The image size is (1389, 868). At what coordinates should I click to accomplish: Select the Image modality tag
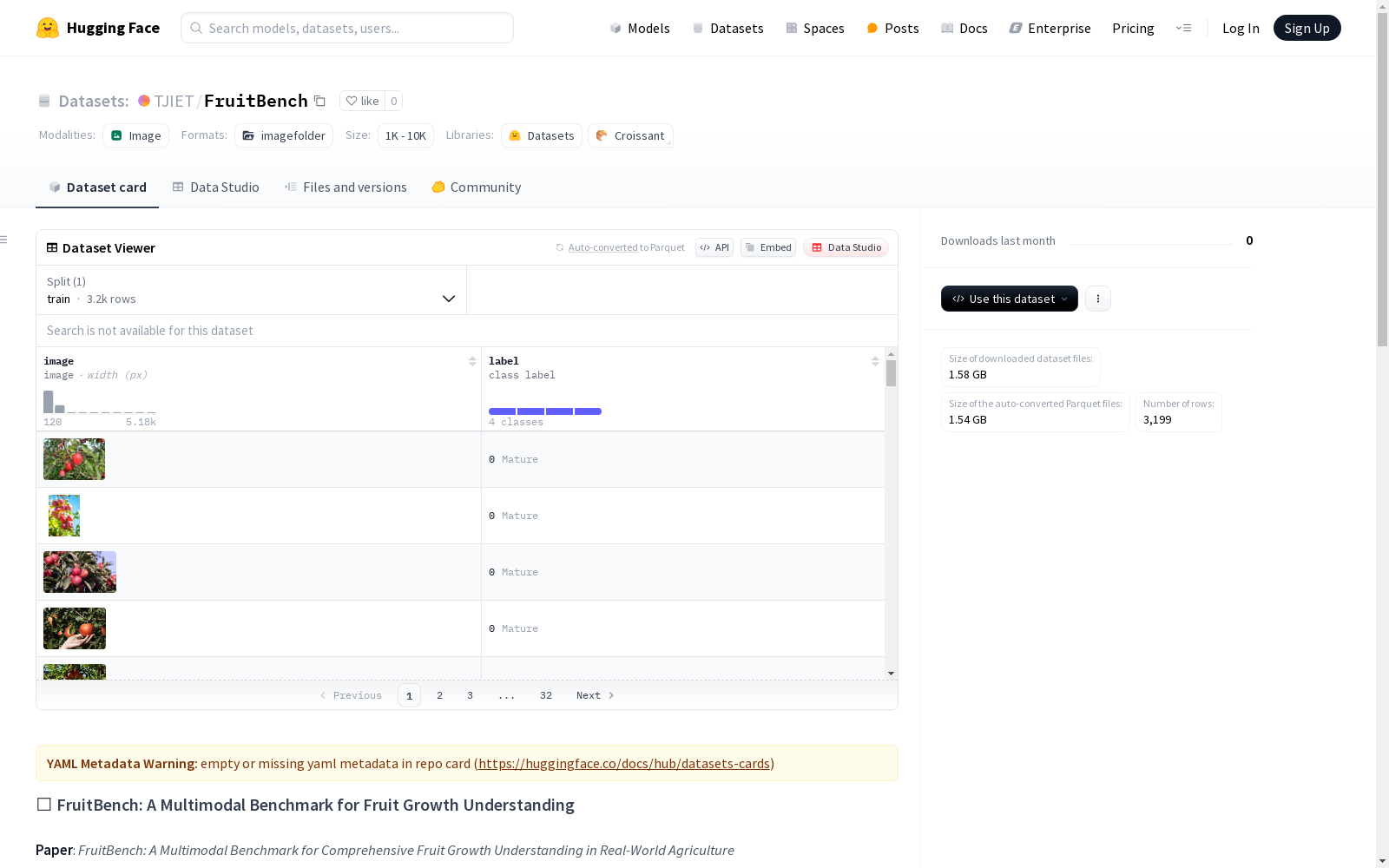point(136,135)
